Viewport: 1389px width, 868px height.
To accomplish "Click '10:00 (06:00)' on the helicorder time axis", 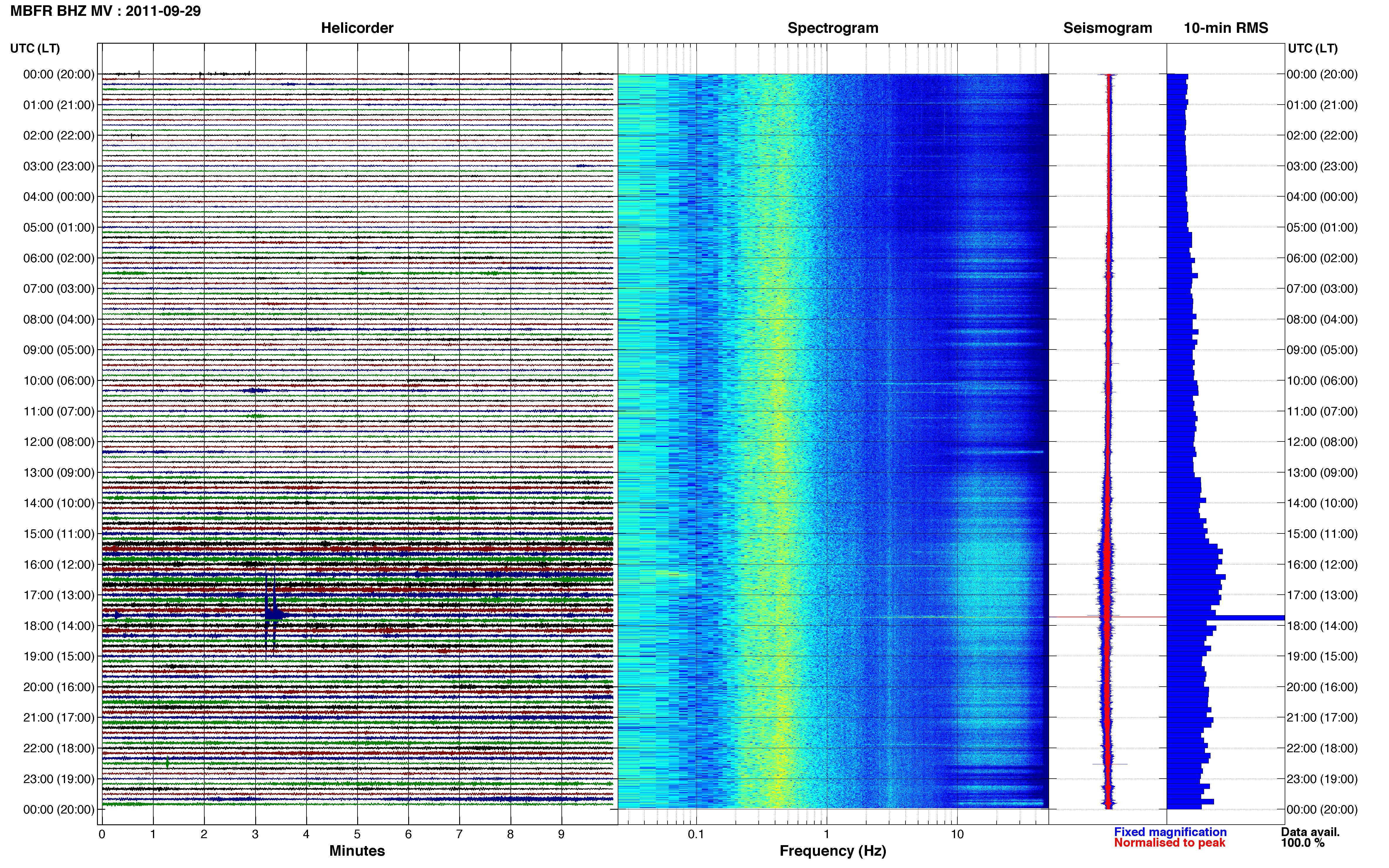I will (59, 381).
